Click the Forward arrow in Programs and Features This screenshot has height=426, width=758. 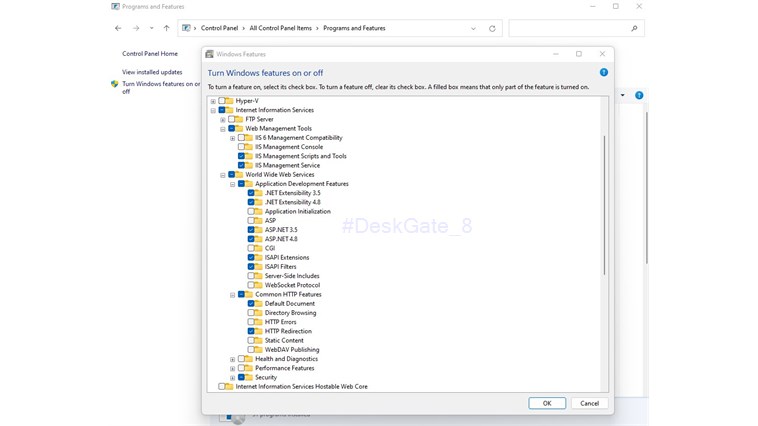pyautogui.click(x=136, y=28)
